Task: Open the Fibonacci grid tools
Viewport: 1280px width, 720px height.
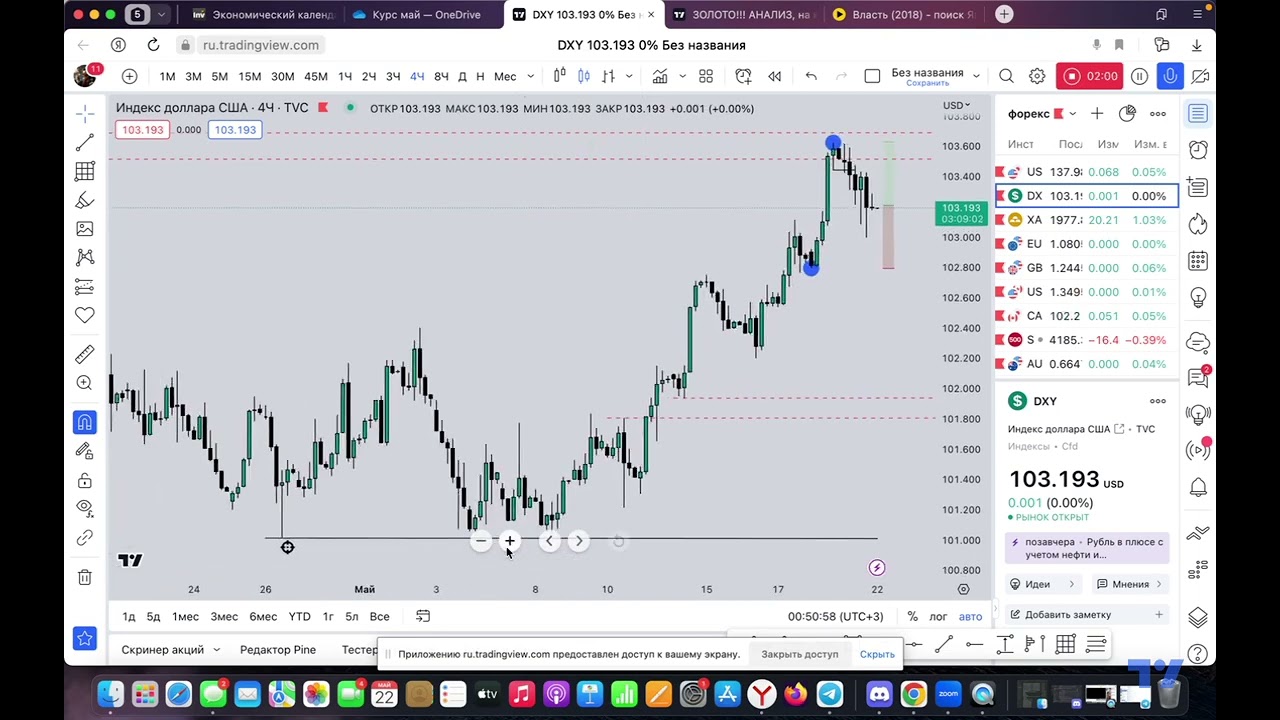Action: click(85, 172)
